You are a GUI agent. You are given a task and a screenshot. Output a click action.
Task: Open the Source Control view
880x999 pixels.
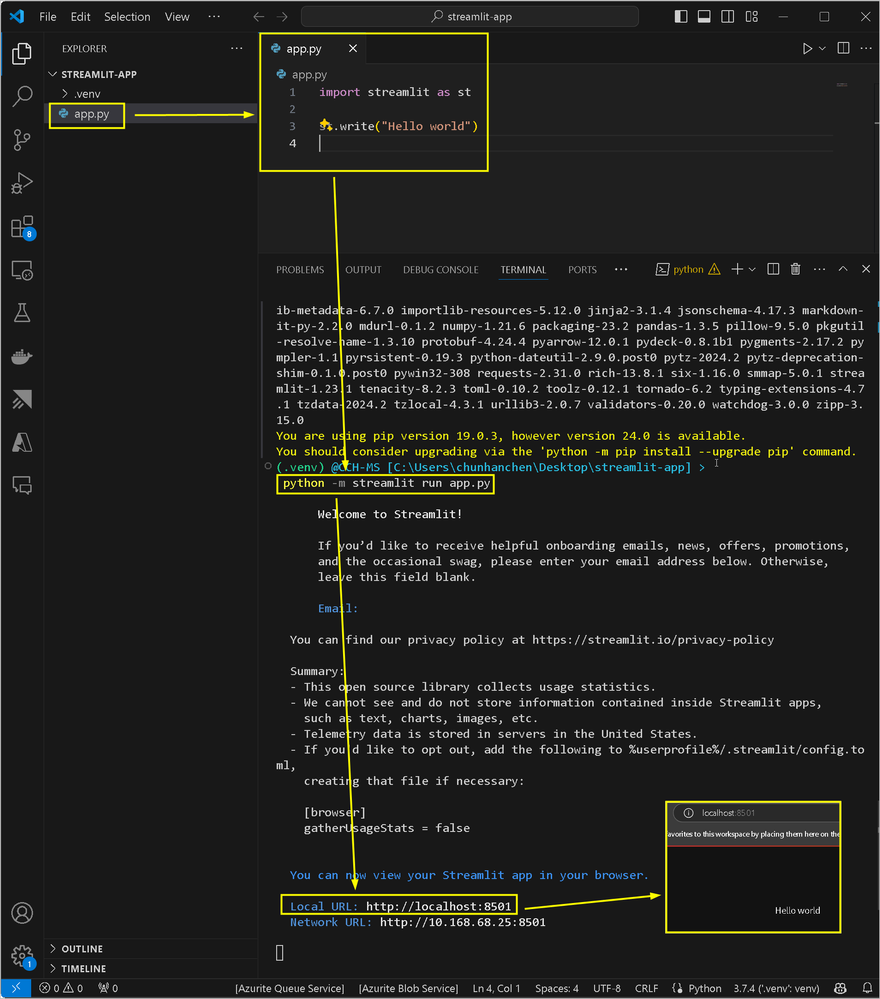22,140
